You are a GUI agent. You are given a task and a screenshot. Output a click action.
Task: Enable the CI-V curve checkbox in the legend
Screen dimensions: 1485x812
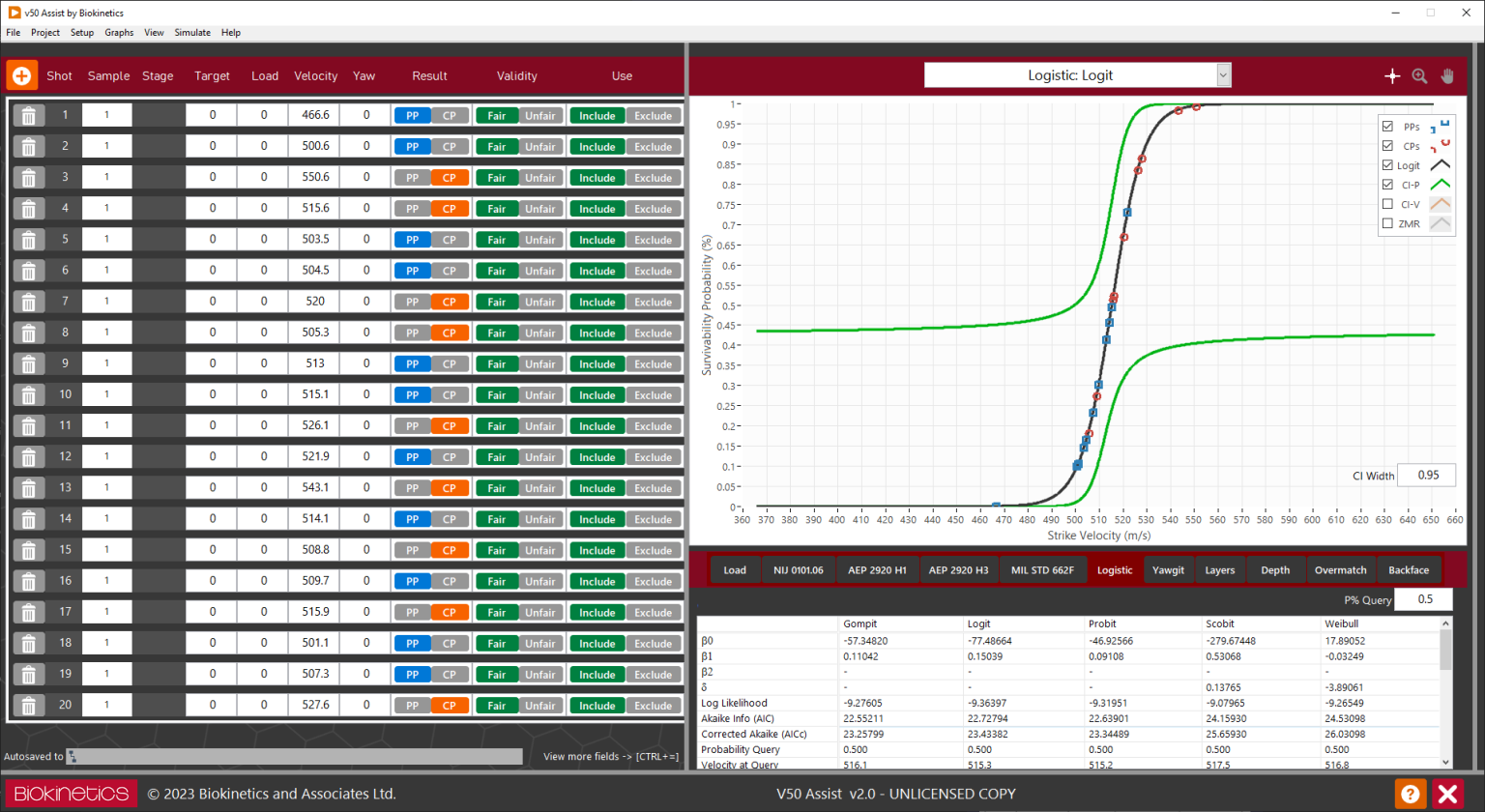pyautogui.click(x=1390, y=204)
